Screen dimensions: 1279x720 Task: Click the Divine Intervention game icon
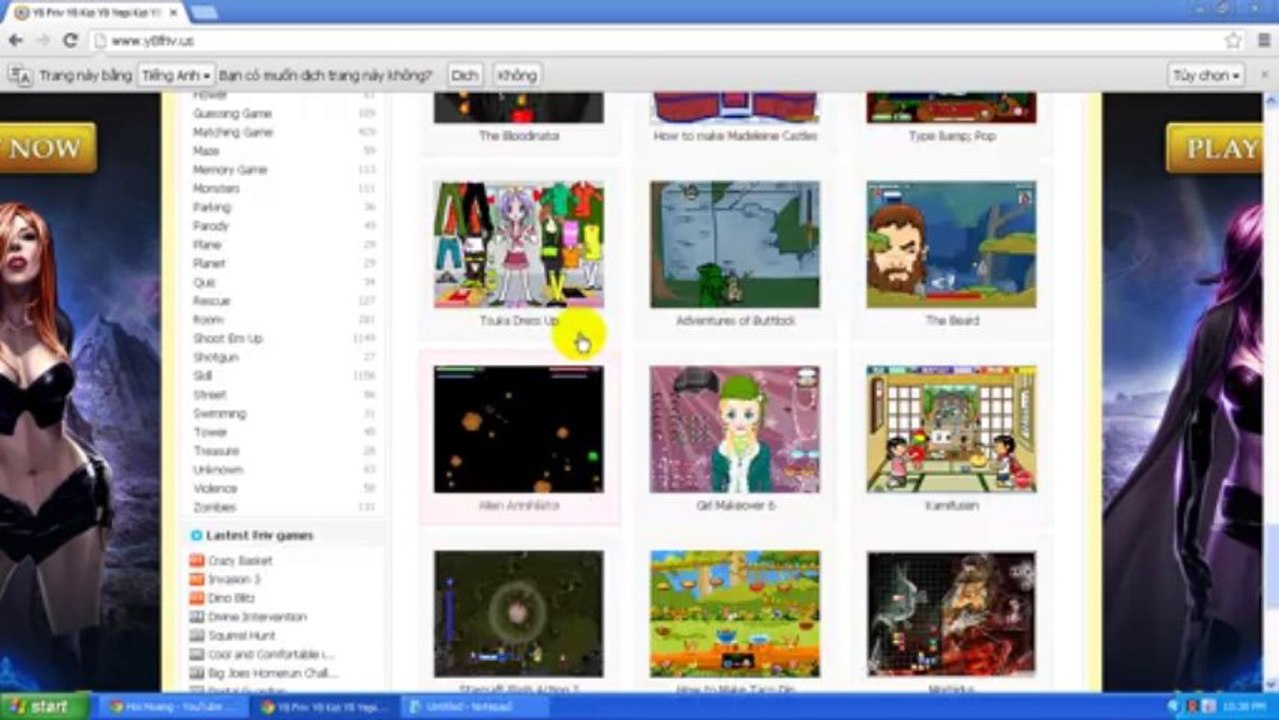point(197,617)
